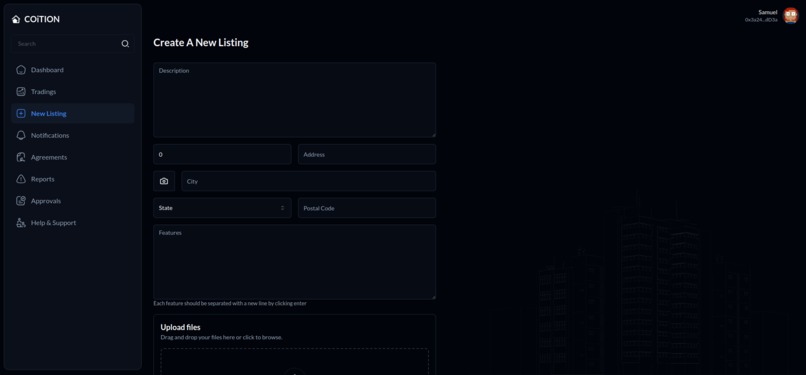The height and width of the screenshot is (375, 806).
Task: Click the Help & Support icon
Action: coord(21,222)
